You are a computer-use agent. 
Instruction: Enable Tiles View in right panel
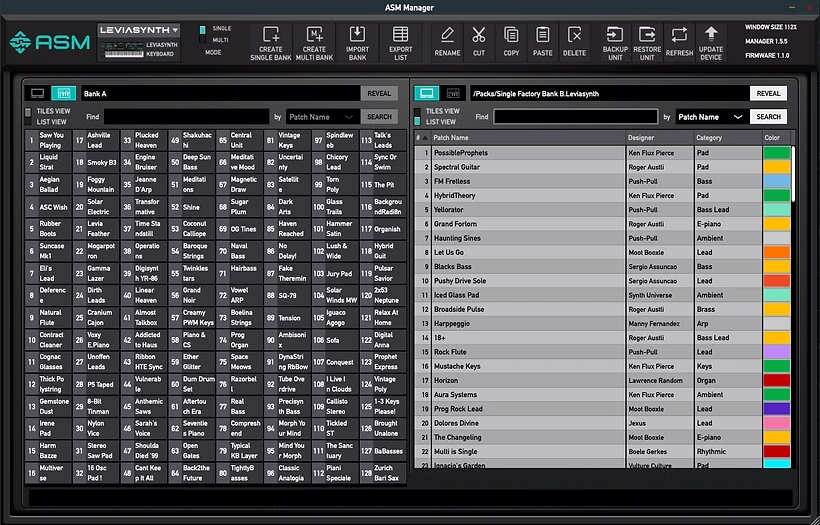tap(417, 111)
